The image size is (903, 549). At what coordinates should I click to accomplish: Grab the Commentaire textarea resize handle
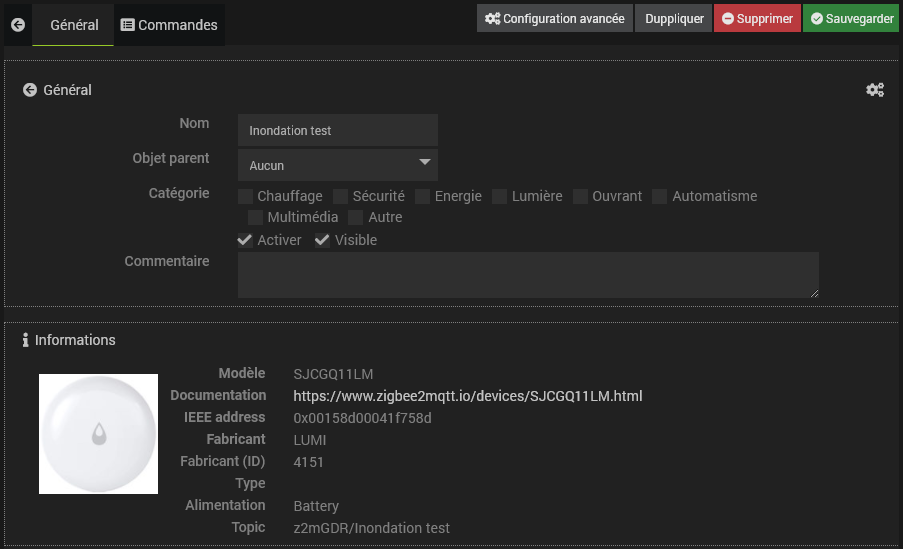click(x=814, y=293)
